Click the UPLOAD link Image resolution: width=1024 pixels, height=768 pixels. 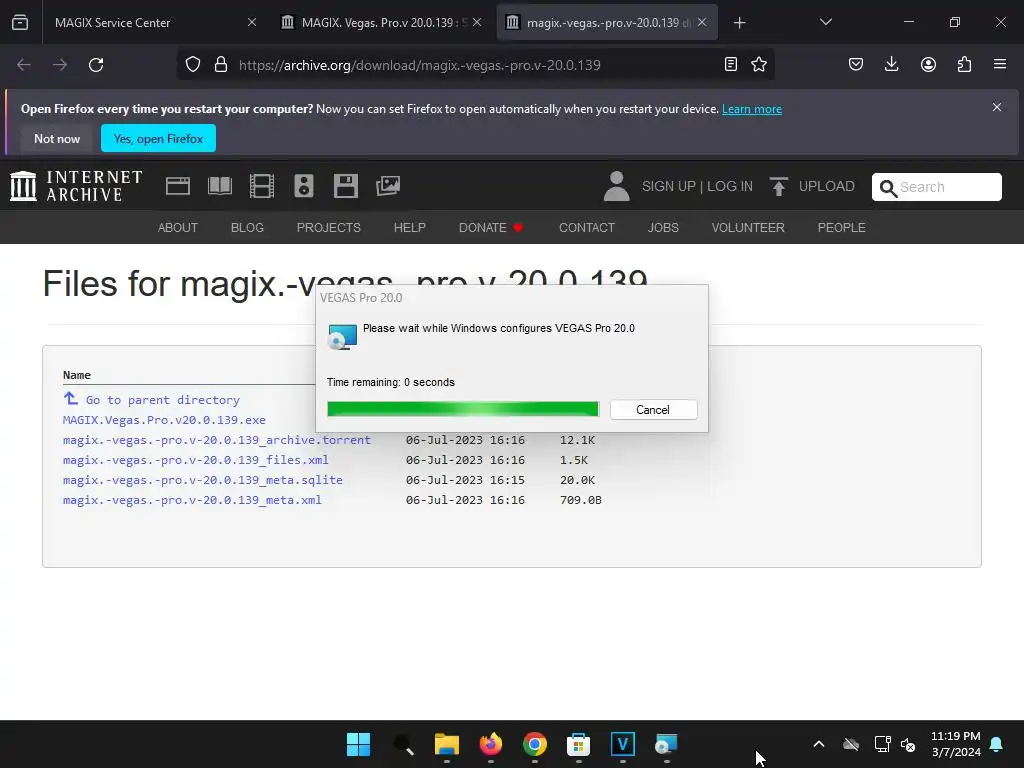812,187
